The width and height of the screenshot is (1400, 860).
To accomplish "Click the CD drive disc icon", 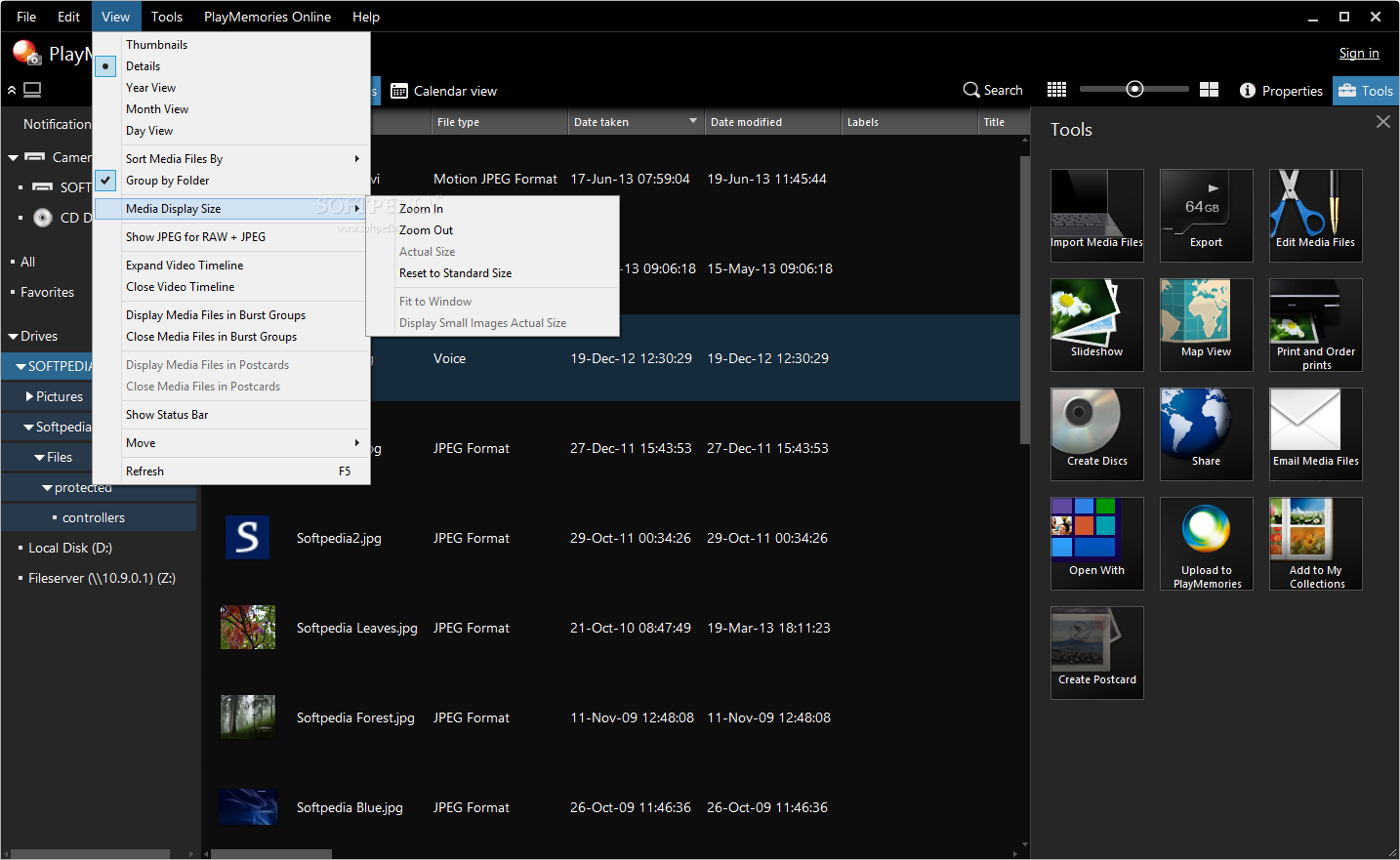I will pyautogui.click(x=43, y=218).
